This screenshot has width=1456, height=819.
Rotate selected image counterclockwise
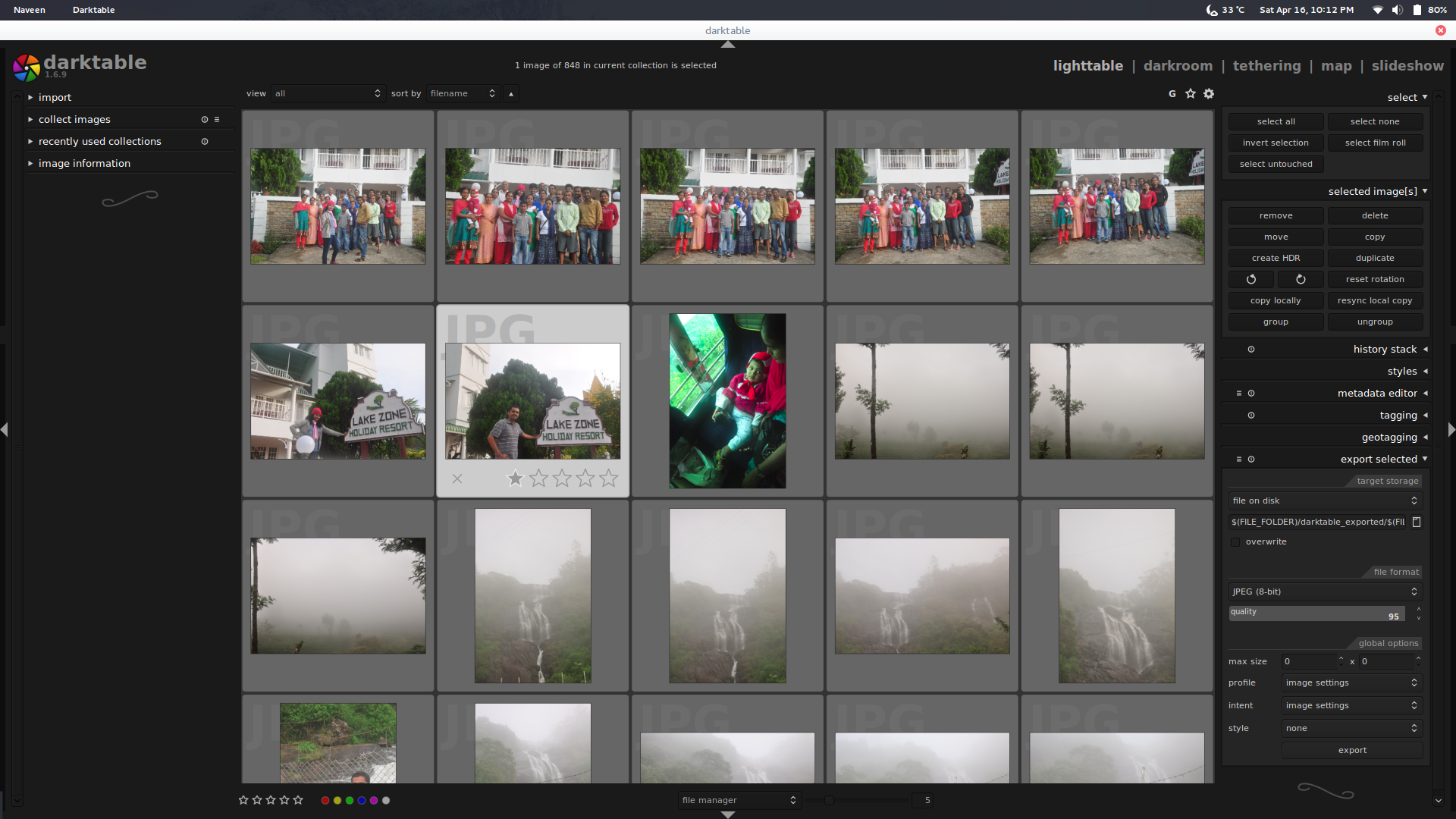(x=1251, y=279)
